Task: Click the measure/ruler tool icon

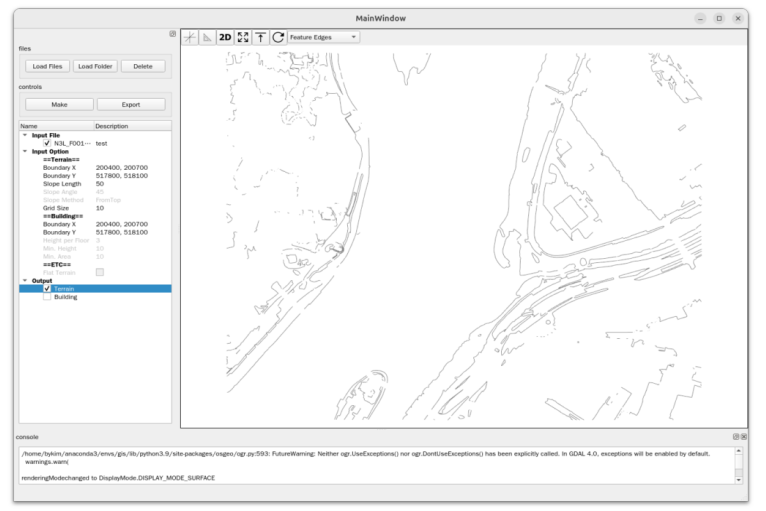Action: tap(207, 37)
